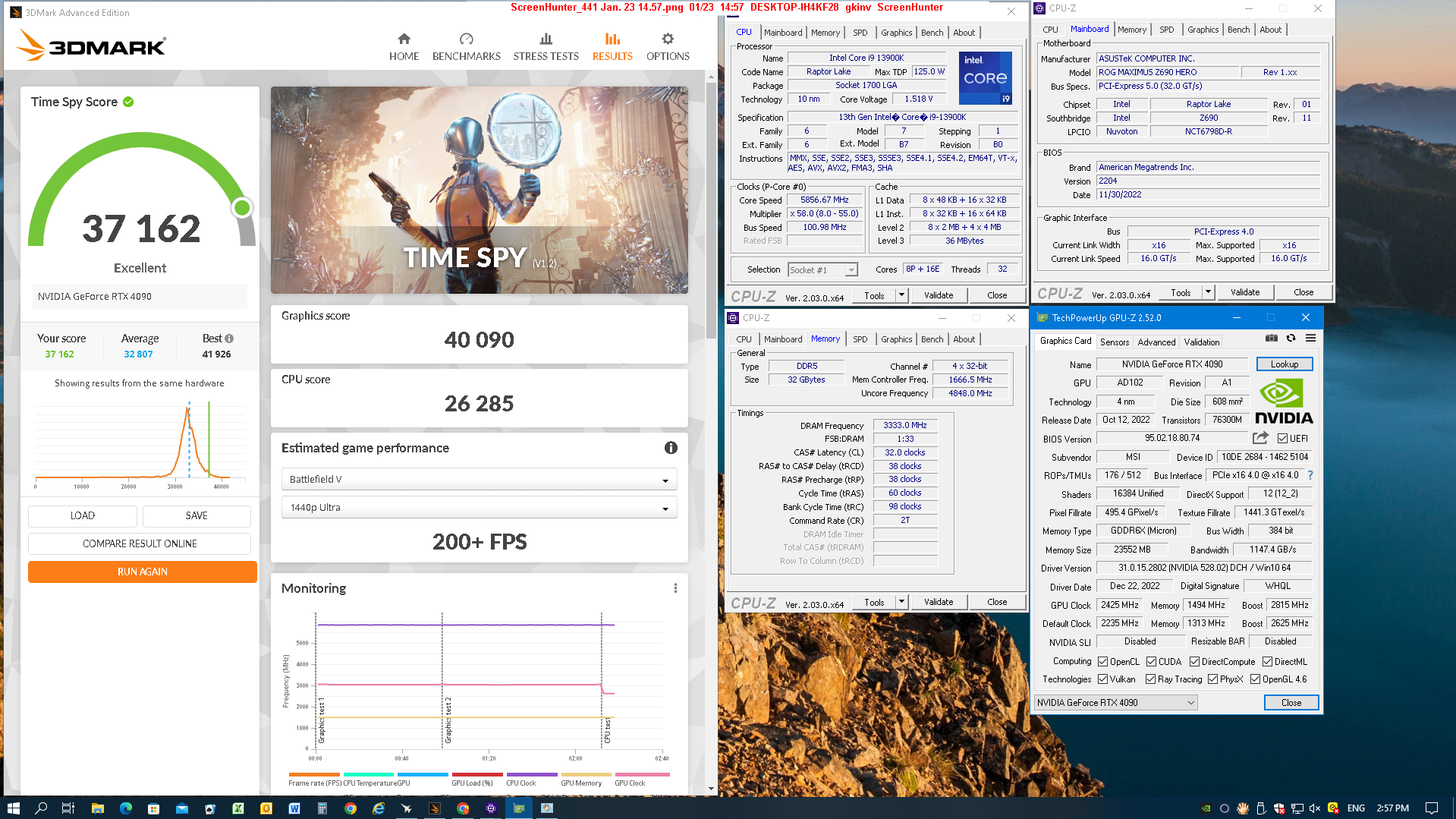Open taskbar search magnifier
The image size is (1456, 819).
coord(41,808)
